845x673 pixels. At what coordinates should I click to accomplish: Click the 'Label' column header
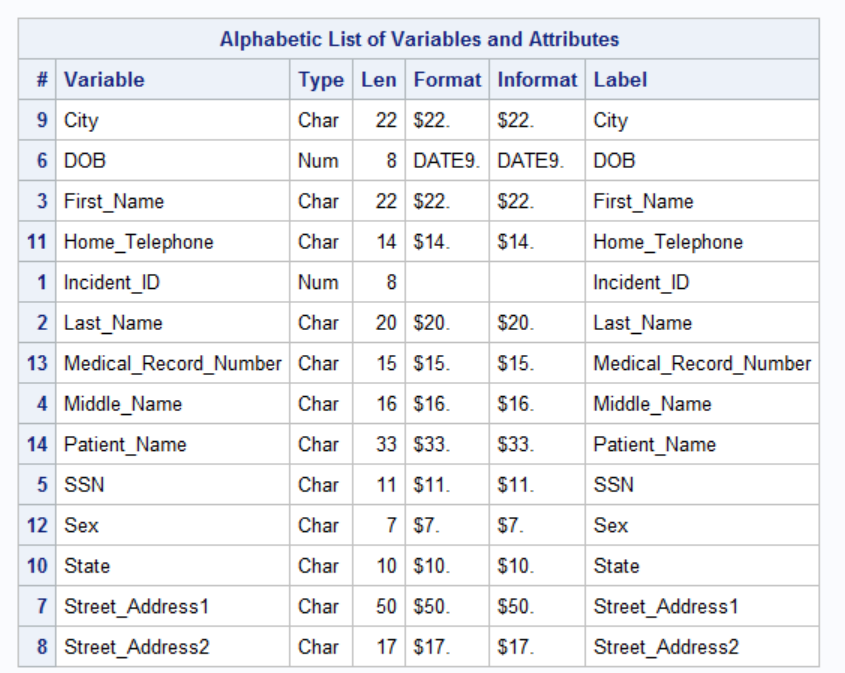tap(620, 80)
